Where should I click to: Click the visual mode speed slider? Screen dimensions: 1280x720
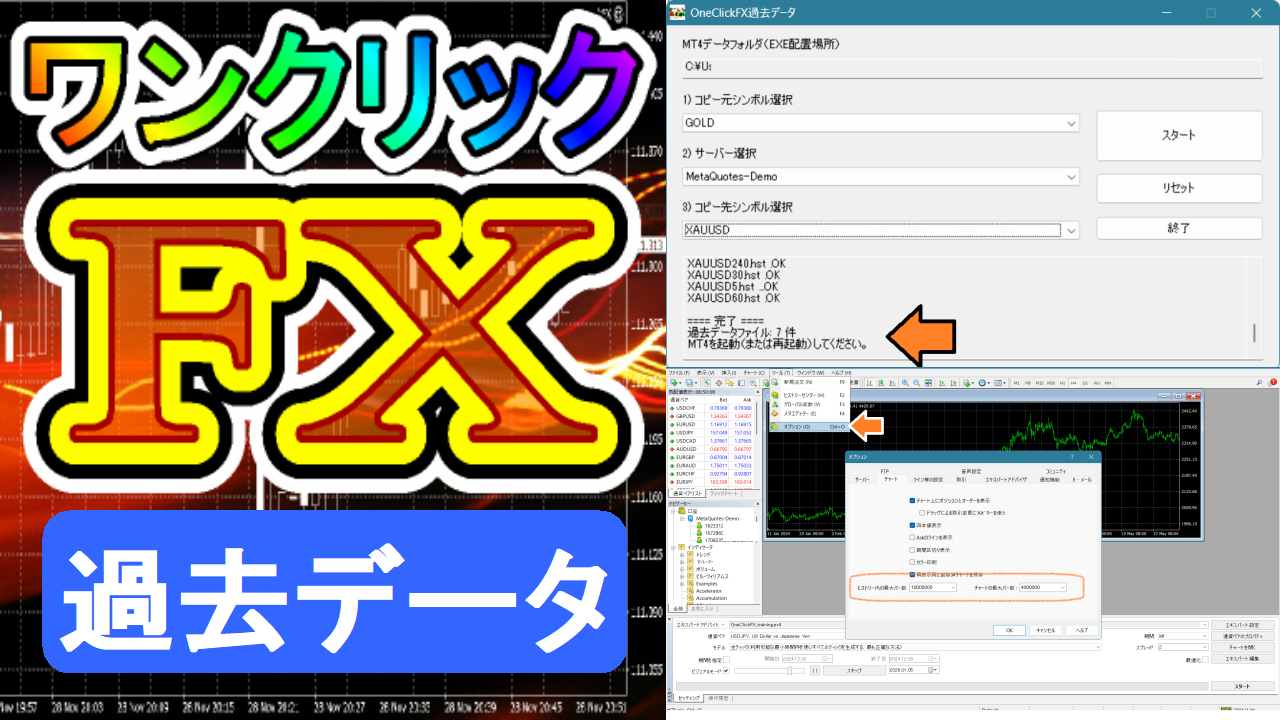click(790, 670)
